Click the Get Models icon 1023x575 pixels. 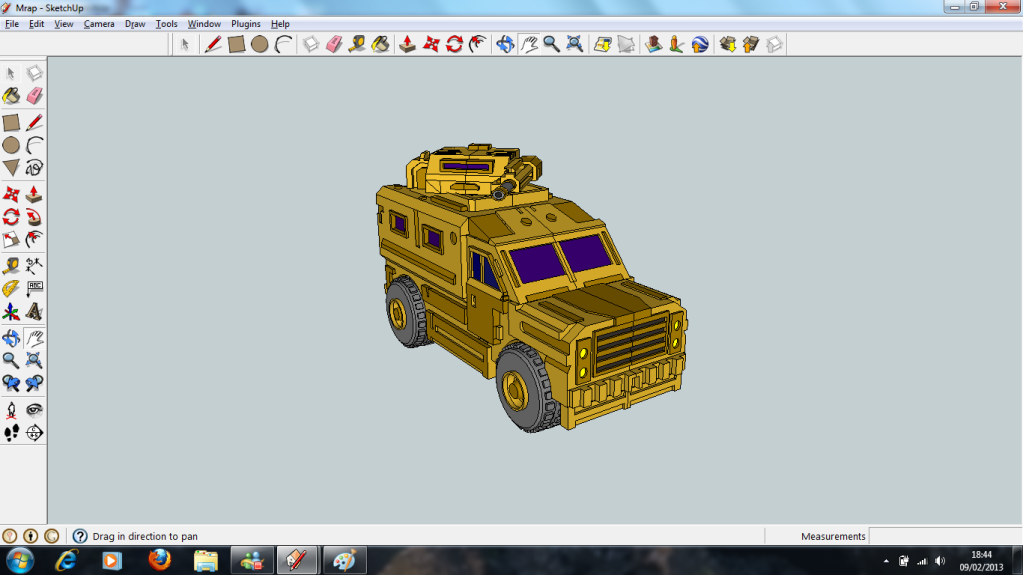(727, 44)
